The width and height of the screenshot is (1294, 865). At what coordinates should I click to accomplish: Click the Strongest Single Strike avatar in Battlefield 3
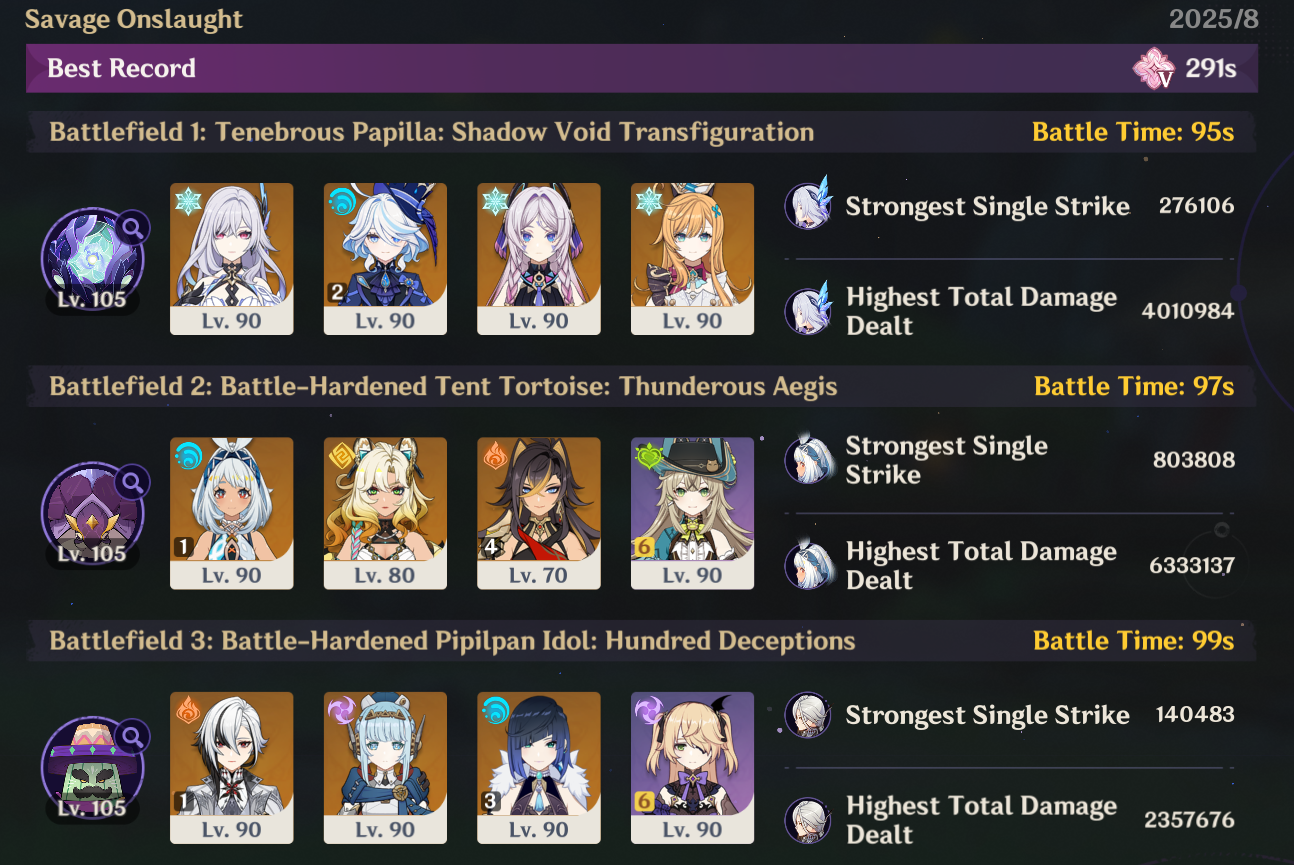tap(809, 714)
